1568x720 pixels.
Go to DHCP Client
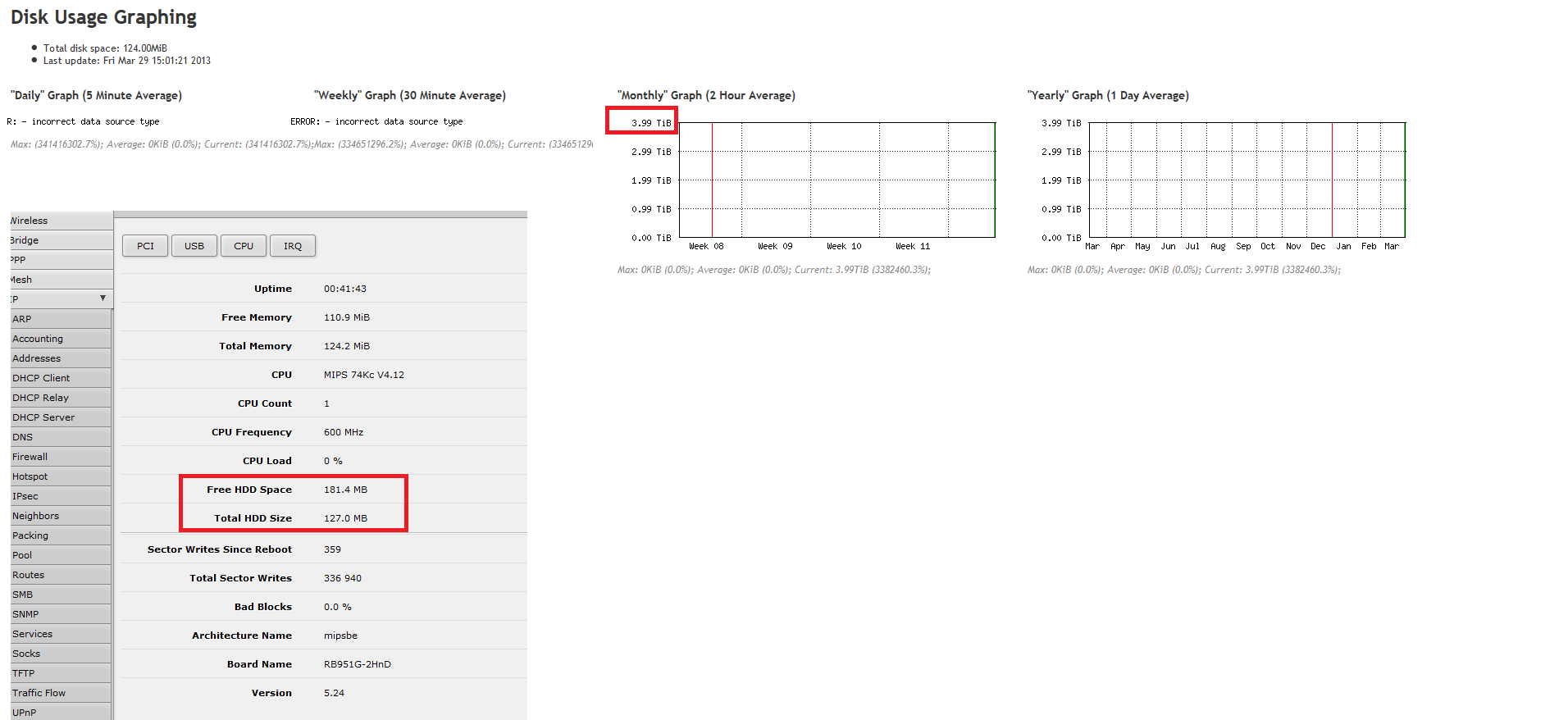click(61, 378)
